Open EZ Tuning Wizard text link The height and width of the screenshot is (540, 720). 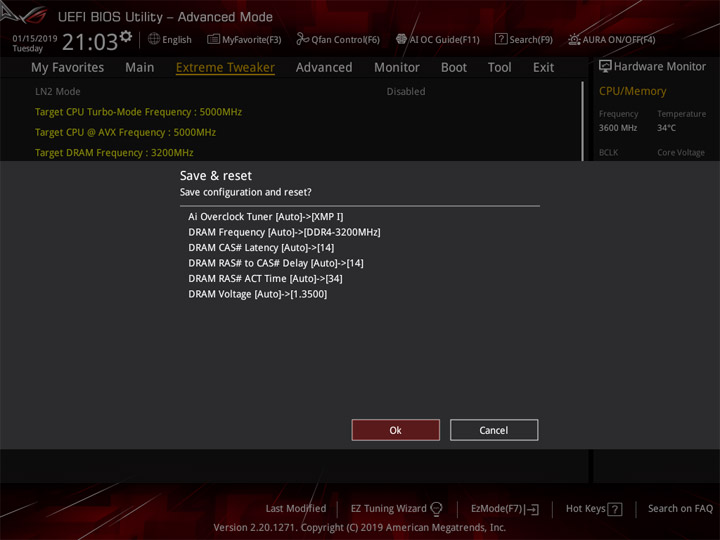click(x=388, y=508)
